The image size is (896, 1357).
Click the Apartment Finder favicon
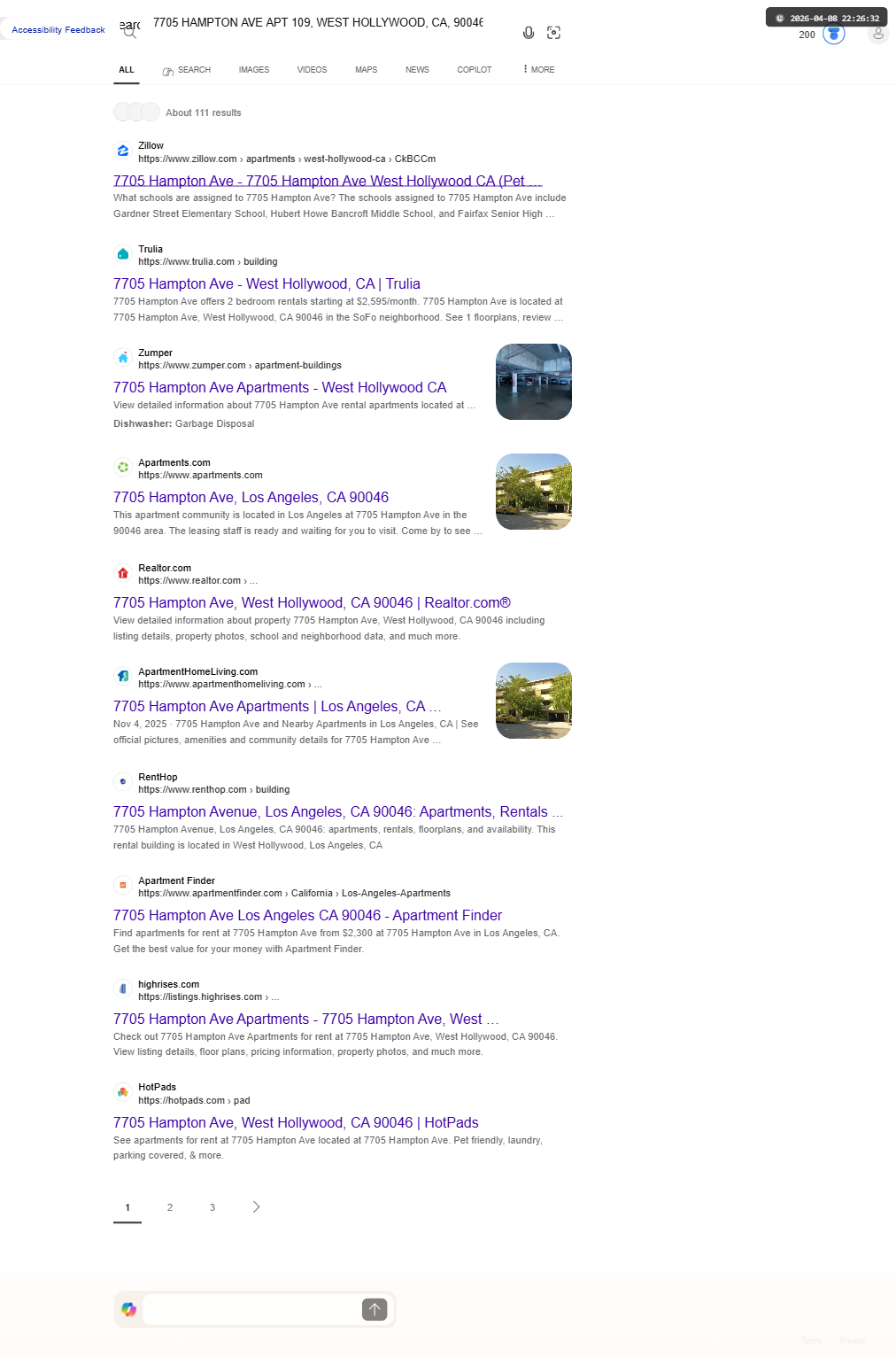pyautogui.click(x=123, y=886)
